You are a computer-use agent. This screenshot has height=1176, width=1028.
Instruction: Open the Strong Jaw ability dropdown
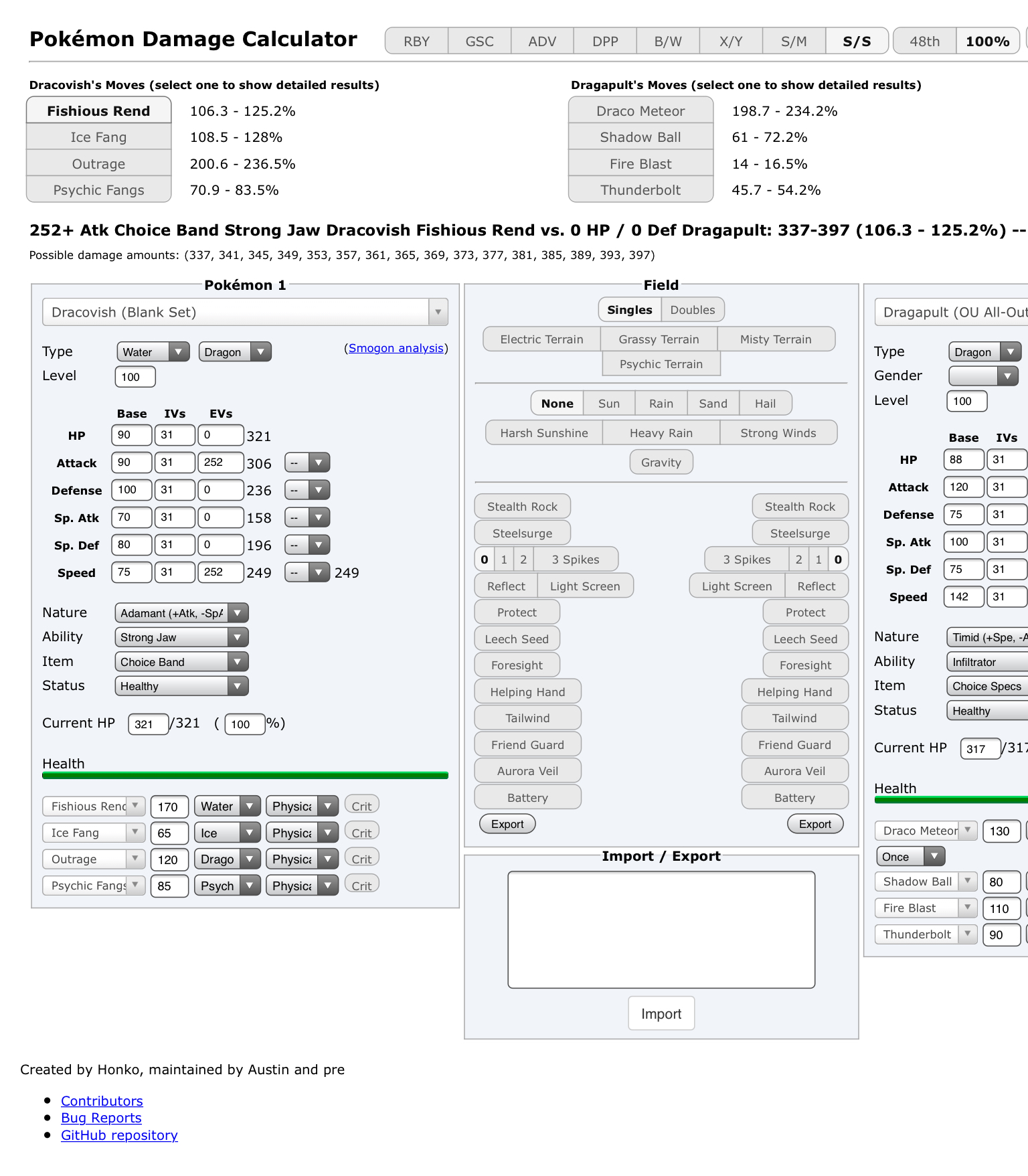(x=181, y=637)
